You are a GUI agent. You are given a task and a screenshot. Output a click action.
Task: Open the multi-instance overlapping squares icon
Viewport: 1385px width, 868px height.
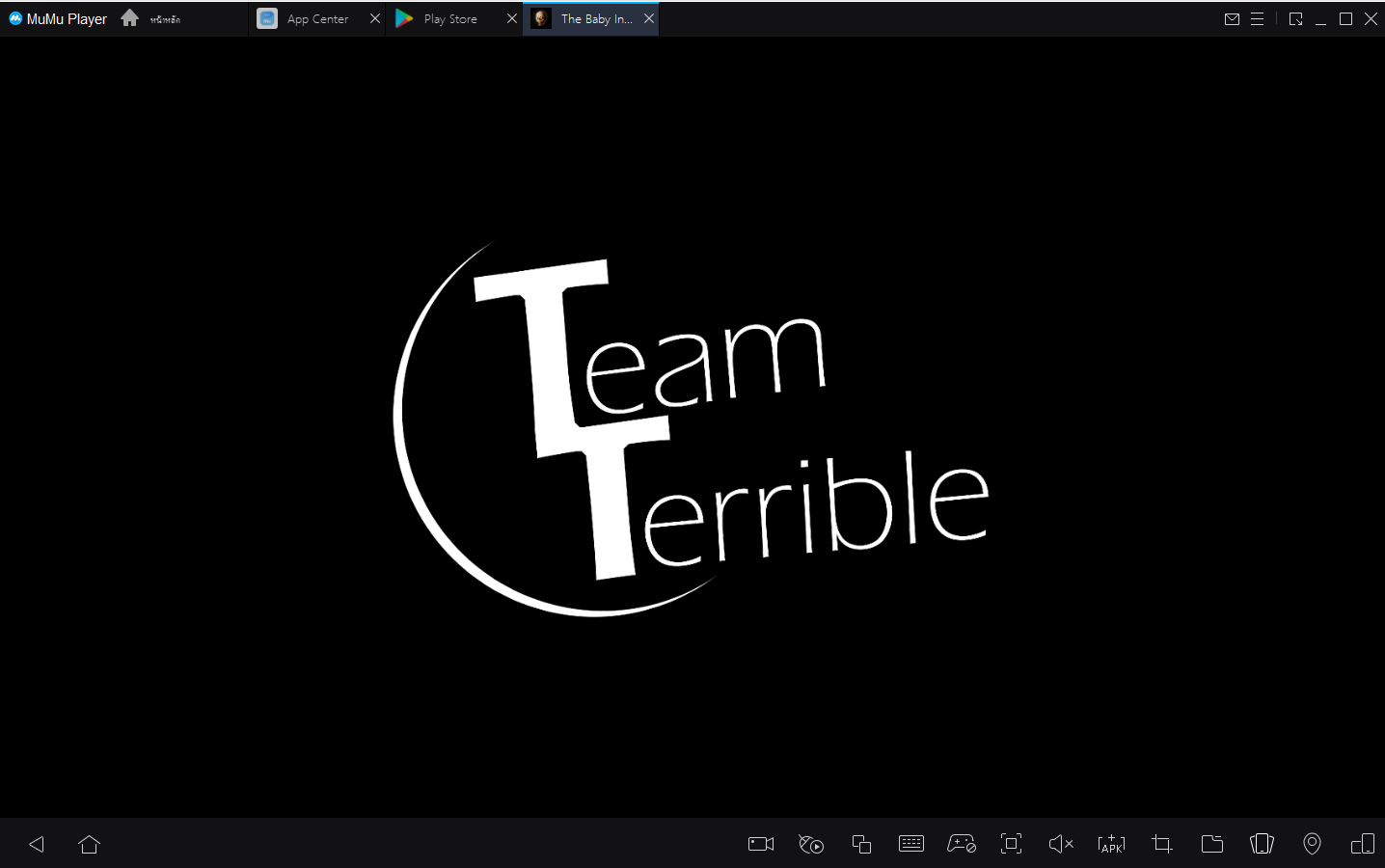coord(861,844)
